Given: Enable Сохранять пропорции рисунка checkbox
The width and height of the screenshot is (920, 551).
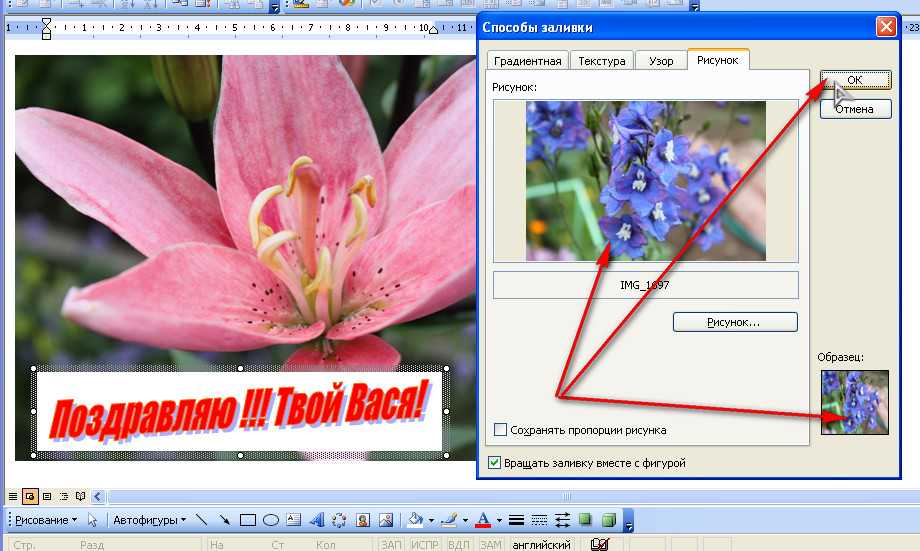Looking at the screenshot, I should [x=501, y=430].
